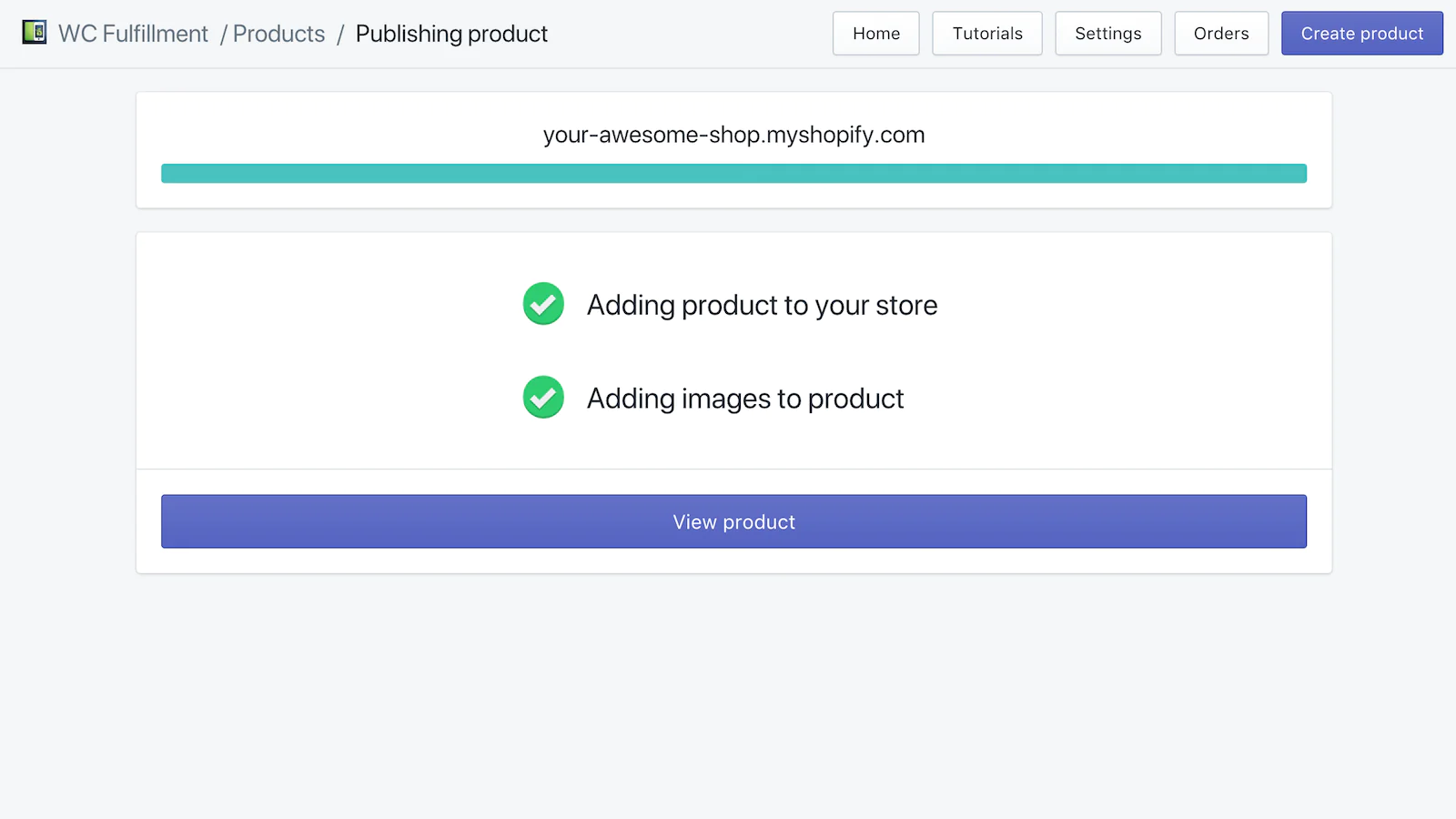The image size is (1456, 819).
Task: Click the Create product button
Action: pyautogui.click(x=1362, y=34)
